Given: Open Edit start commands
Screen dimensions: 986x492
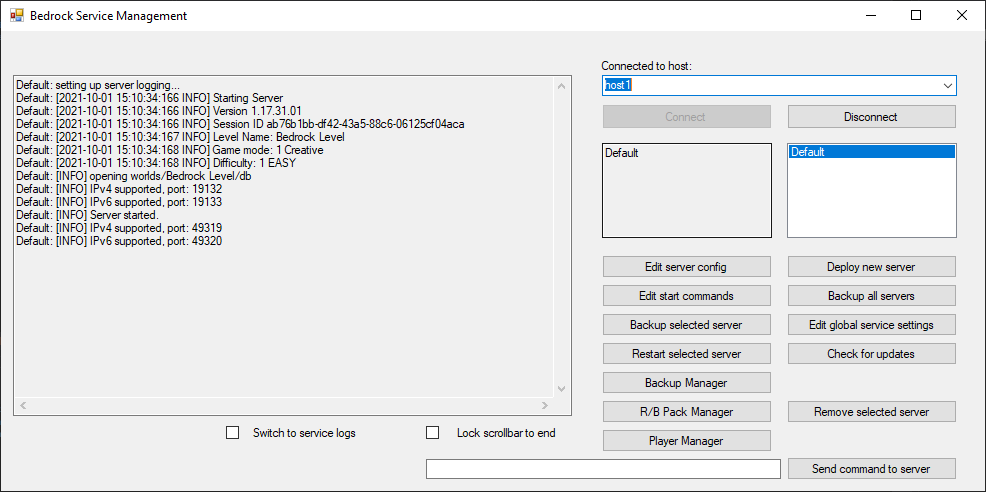Looking at the screenshot, I should 686,296.
